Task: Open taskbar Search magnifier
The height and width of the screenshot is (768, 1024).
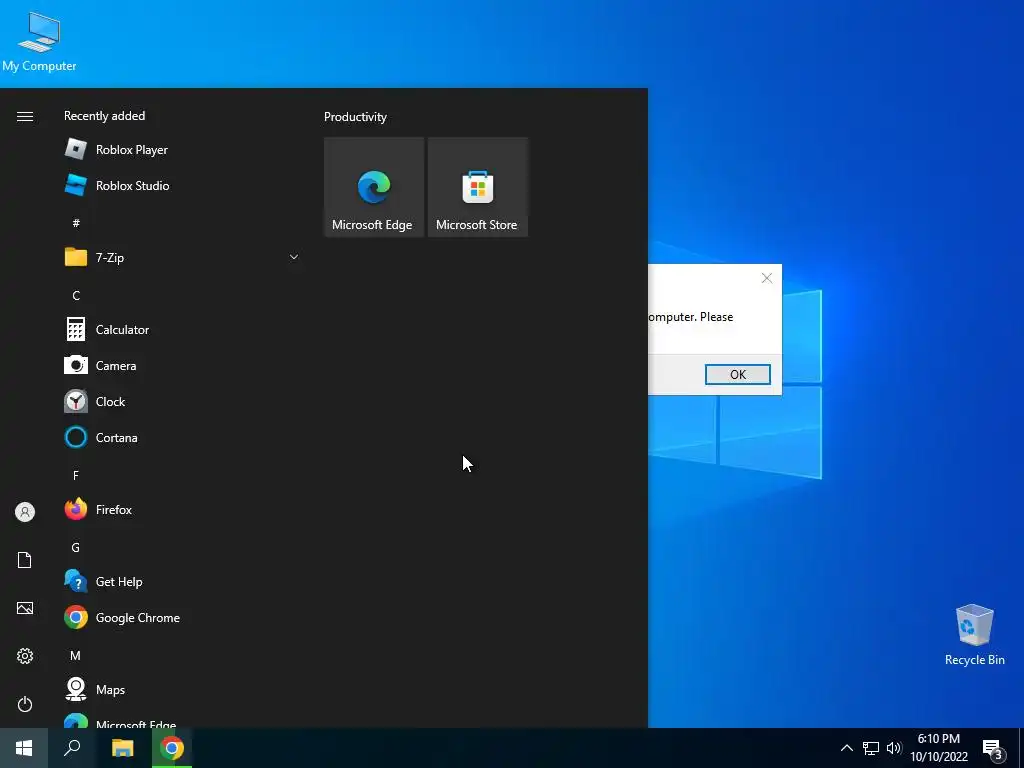Action: (x=72, y=748)
